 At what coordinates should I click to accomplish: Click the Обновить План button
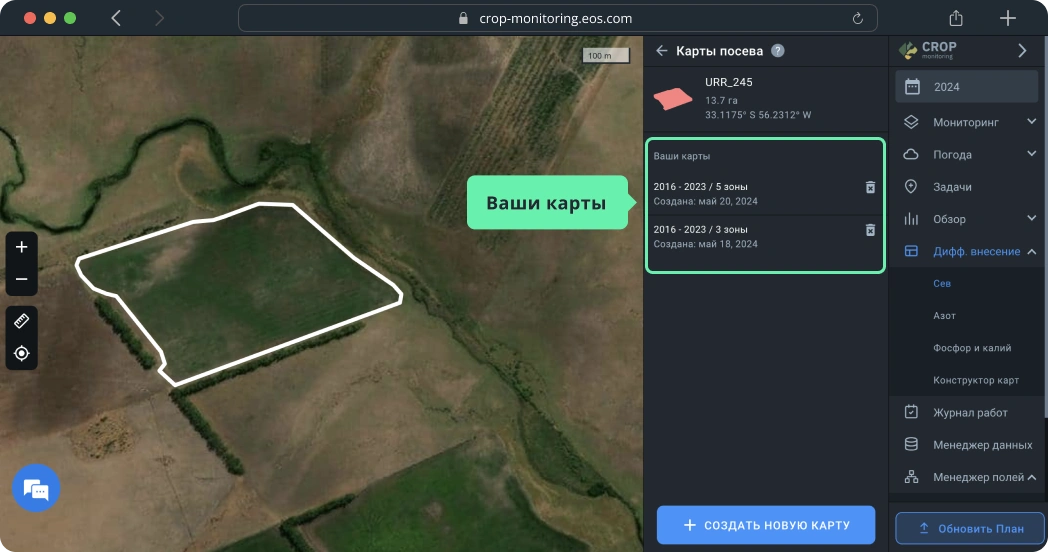pos(969,528)
